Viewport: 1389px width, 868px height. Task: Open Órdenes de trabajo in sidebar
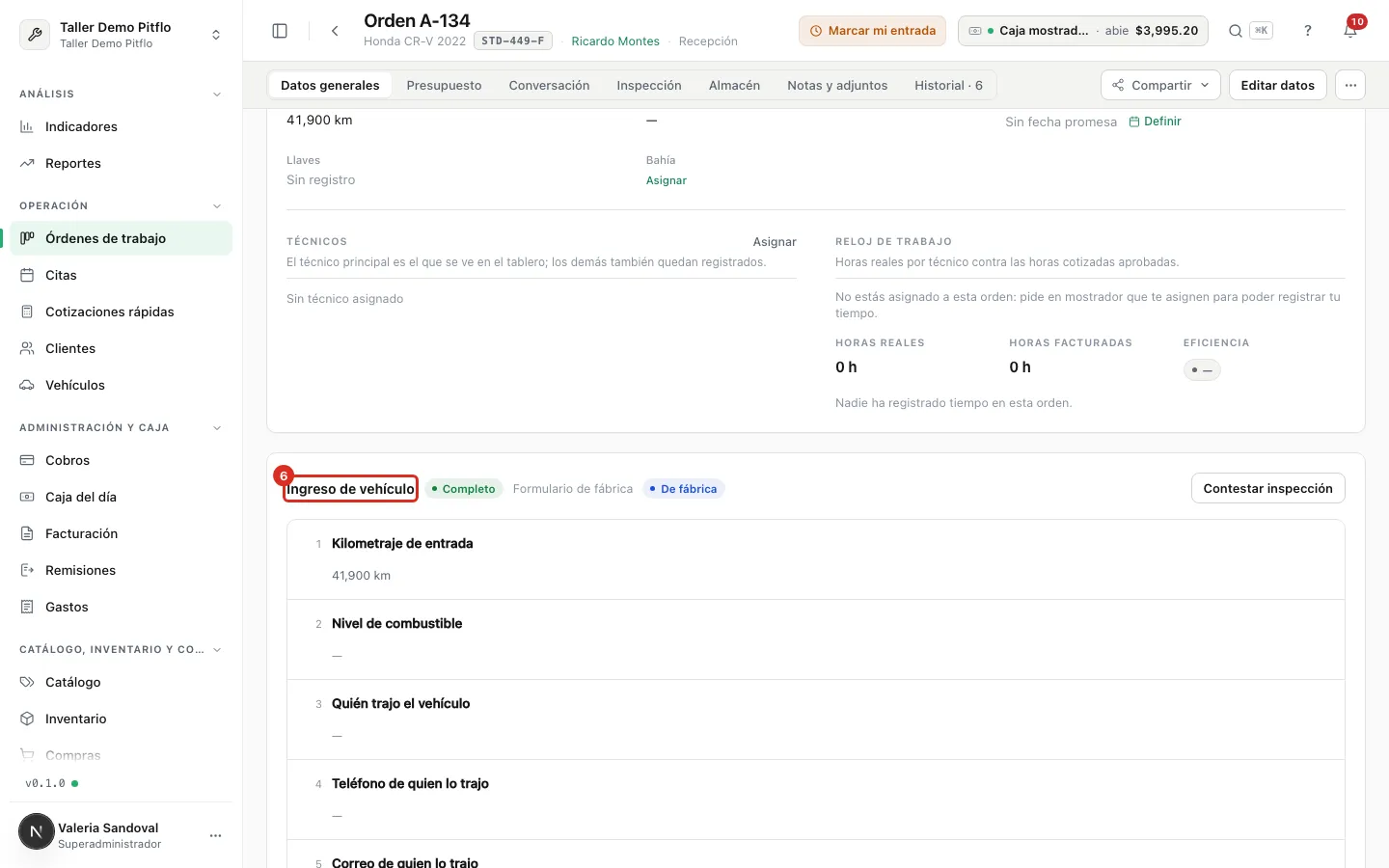[x=123, y=238]
